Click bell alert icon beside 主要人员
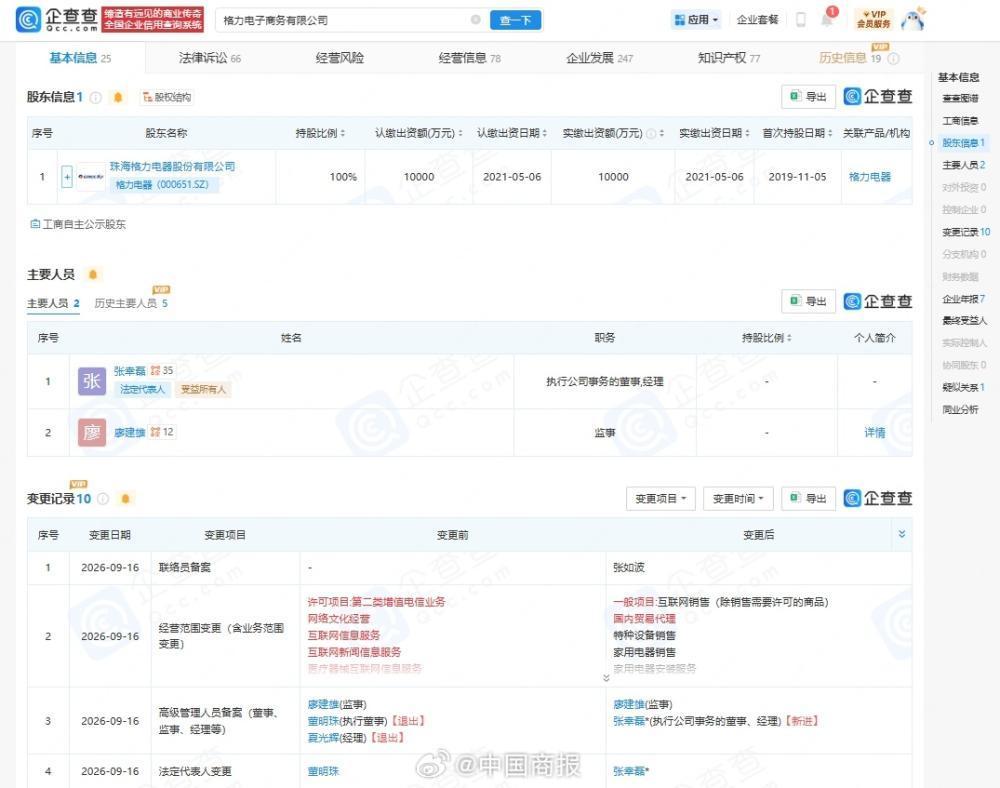This screenshot has height=788, width=1000. [93, 275]
